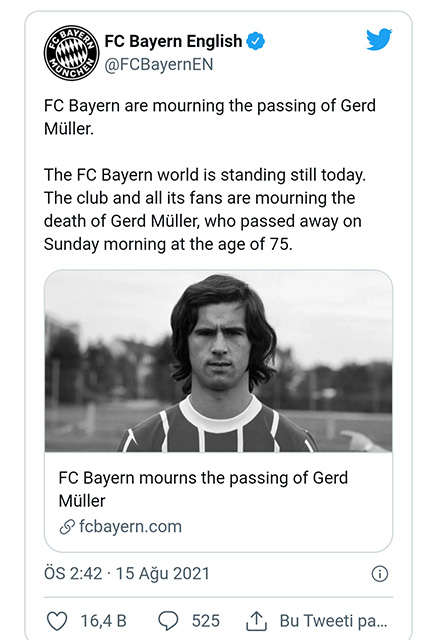Open the FC Bayern München profile avatar
Screen dimensions: 437x640
point(71,53)
